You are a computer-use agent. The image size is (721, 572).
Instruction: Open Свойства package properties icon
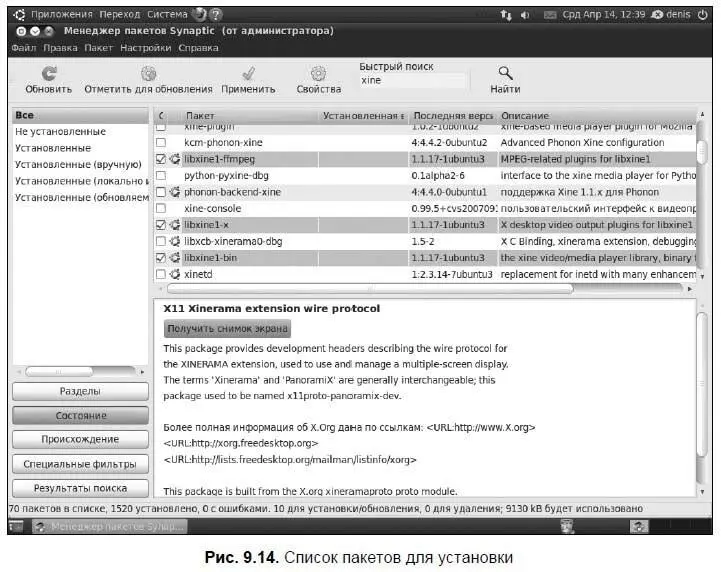point(318,73)
